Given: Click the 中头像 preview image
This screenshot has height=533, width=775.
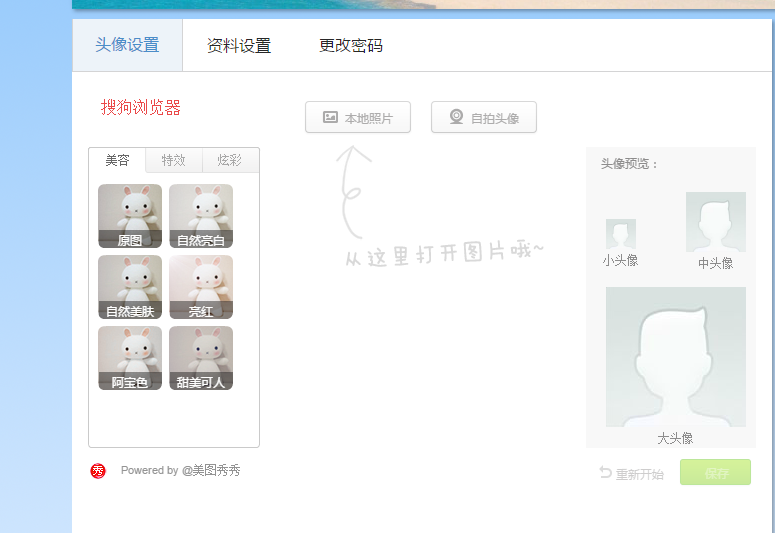Looking at the screenshot, I should (x=716, y=222).
